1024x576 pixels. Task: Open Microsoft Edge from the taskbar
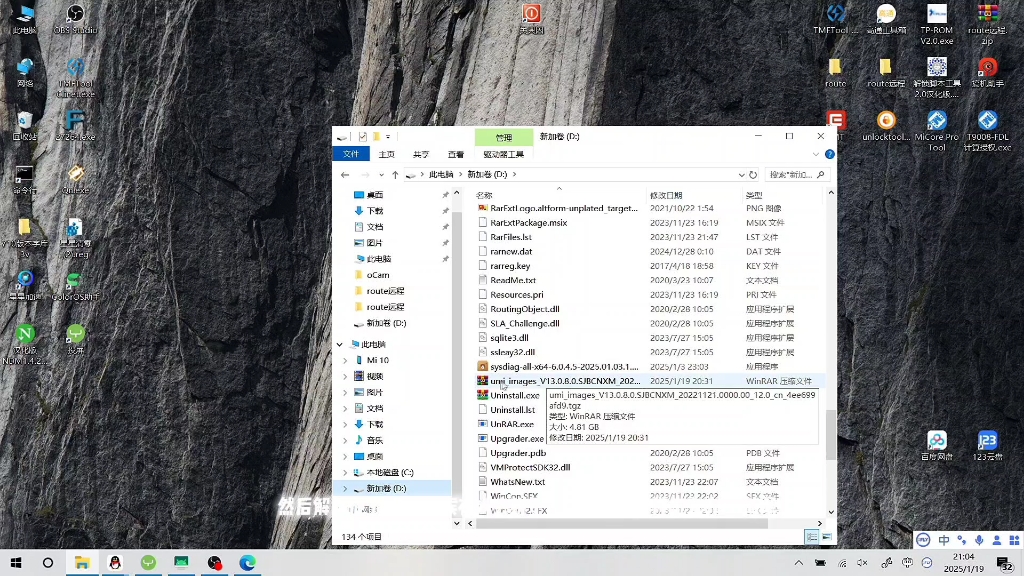coord(248,562)
